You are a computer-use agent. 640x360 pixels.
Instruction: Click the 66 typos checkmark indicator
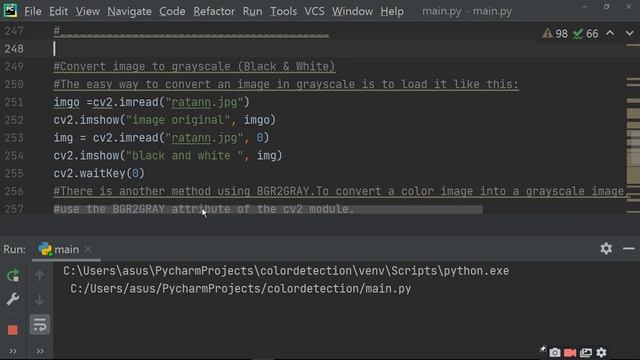pos(585,33)
